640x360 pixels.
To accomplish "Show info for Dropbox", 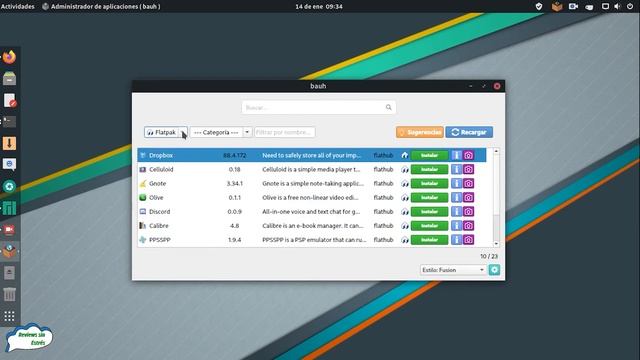I will (x=456, y=156).
